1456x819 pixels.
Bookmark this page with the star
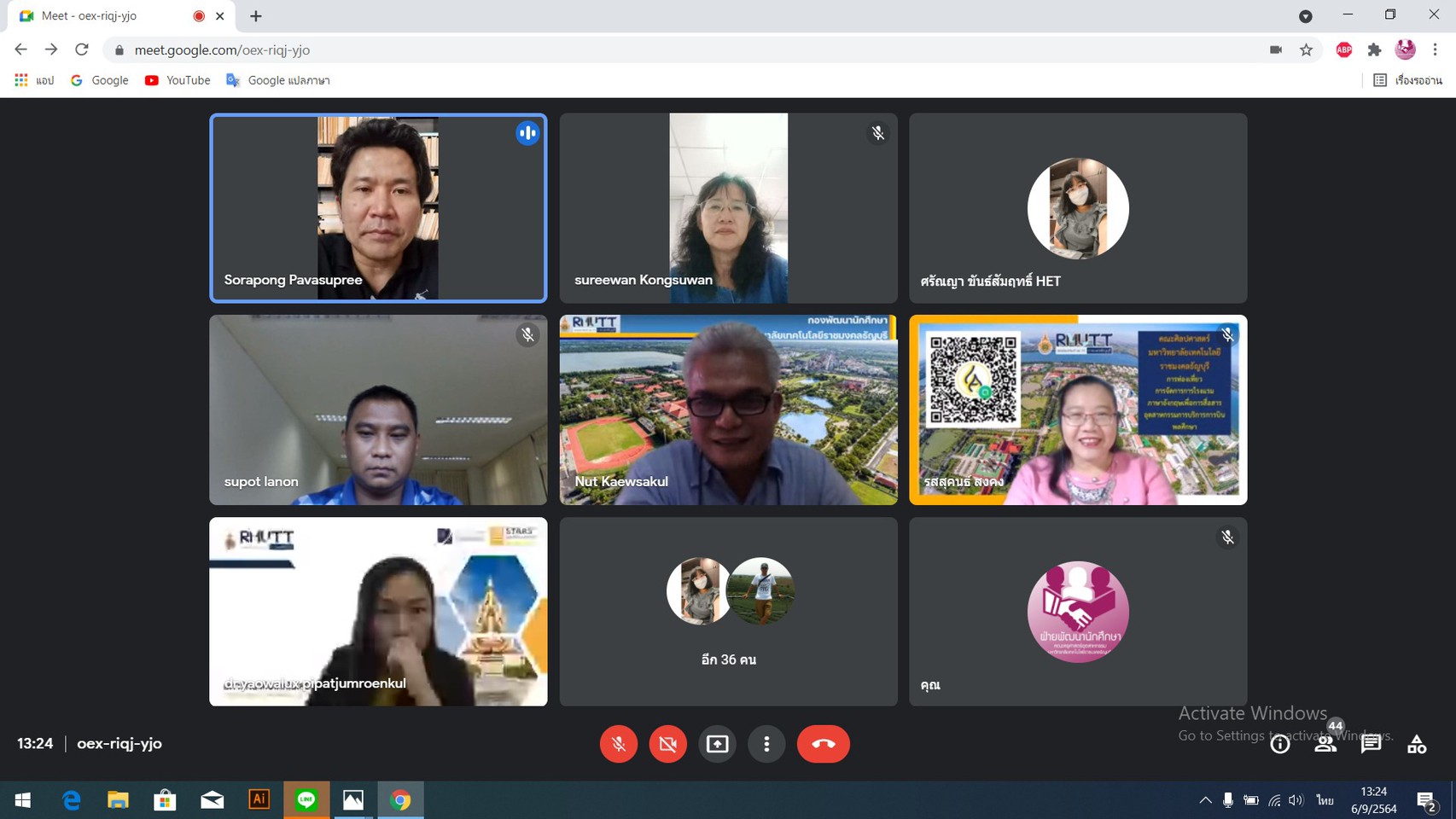1306,49
